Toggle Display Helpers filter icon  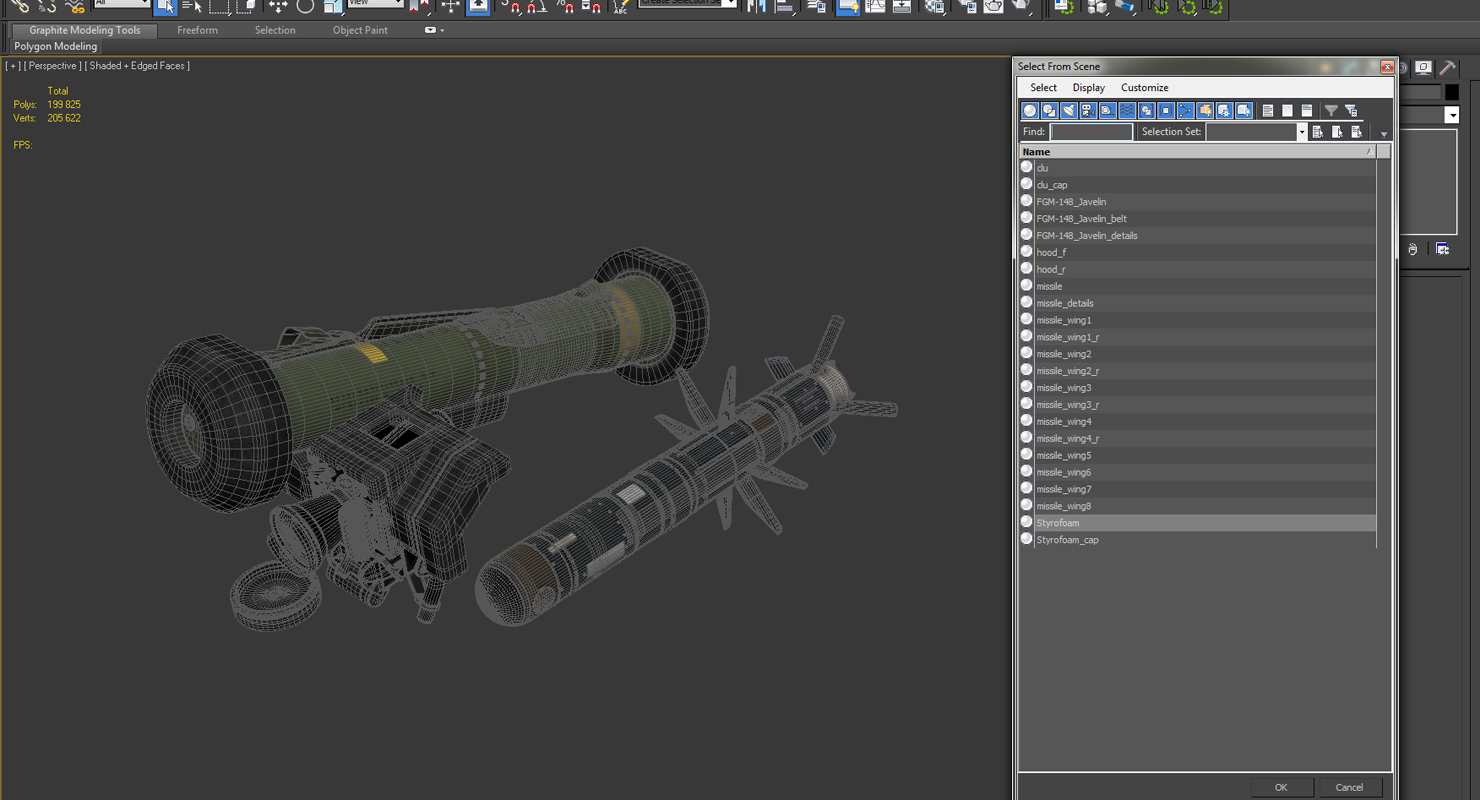click(x=1108, y=110)
